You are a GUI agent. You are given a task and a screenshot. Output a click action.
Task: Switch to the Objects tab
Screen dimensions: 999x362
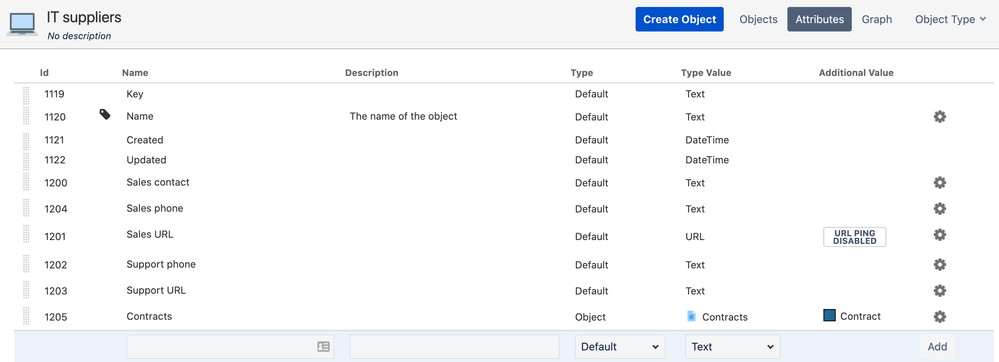point(758,19)
